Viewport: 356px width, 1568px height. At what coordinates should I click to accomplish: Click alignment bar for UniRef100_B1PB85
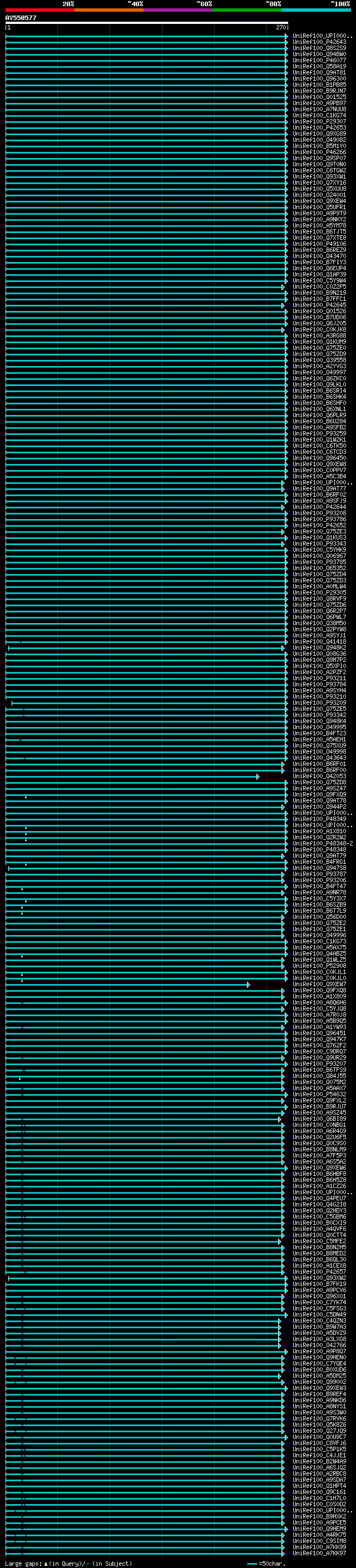147,85
